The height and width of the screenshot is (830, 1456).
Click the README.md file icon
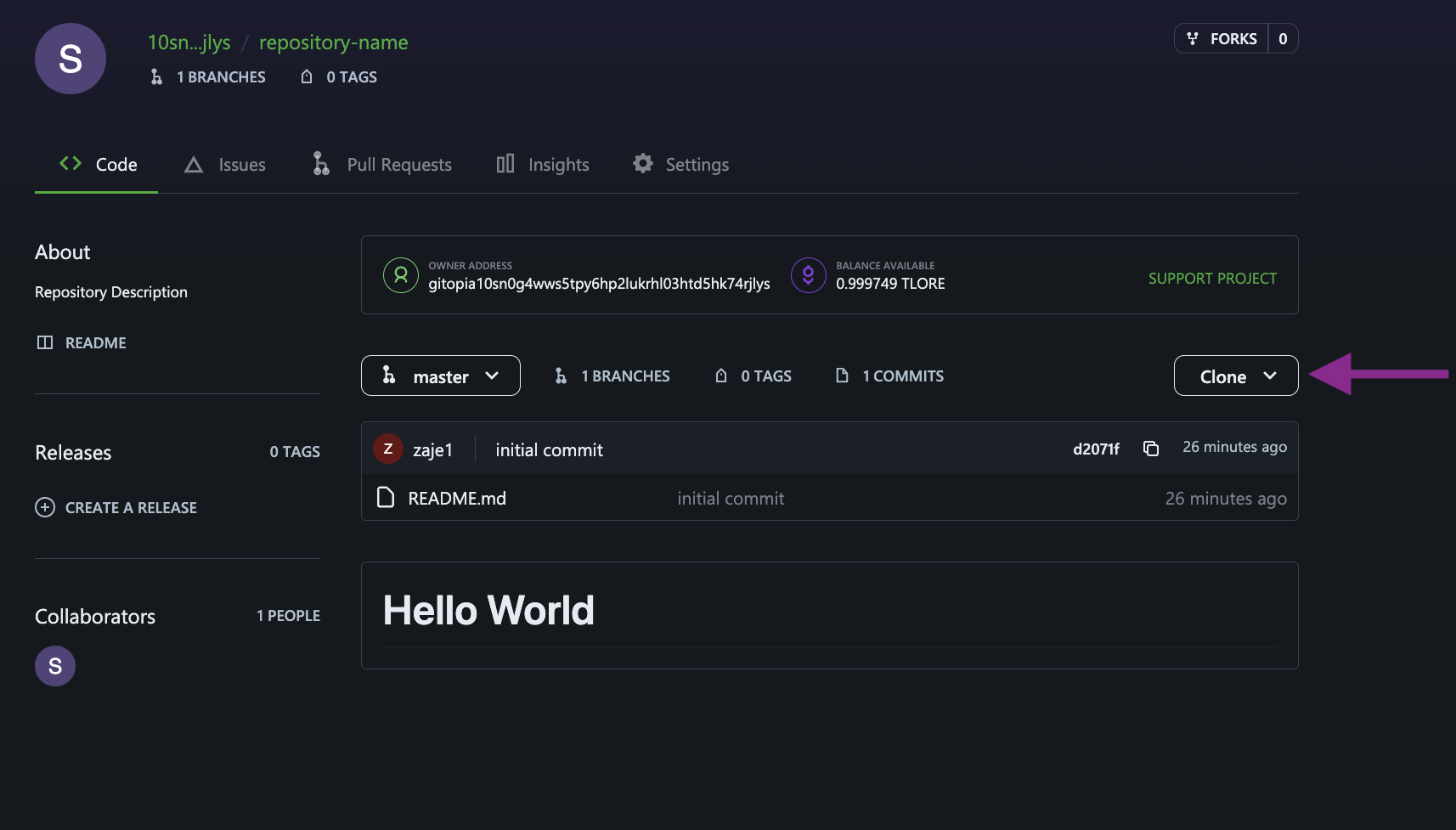[386, 498]
